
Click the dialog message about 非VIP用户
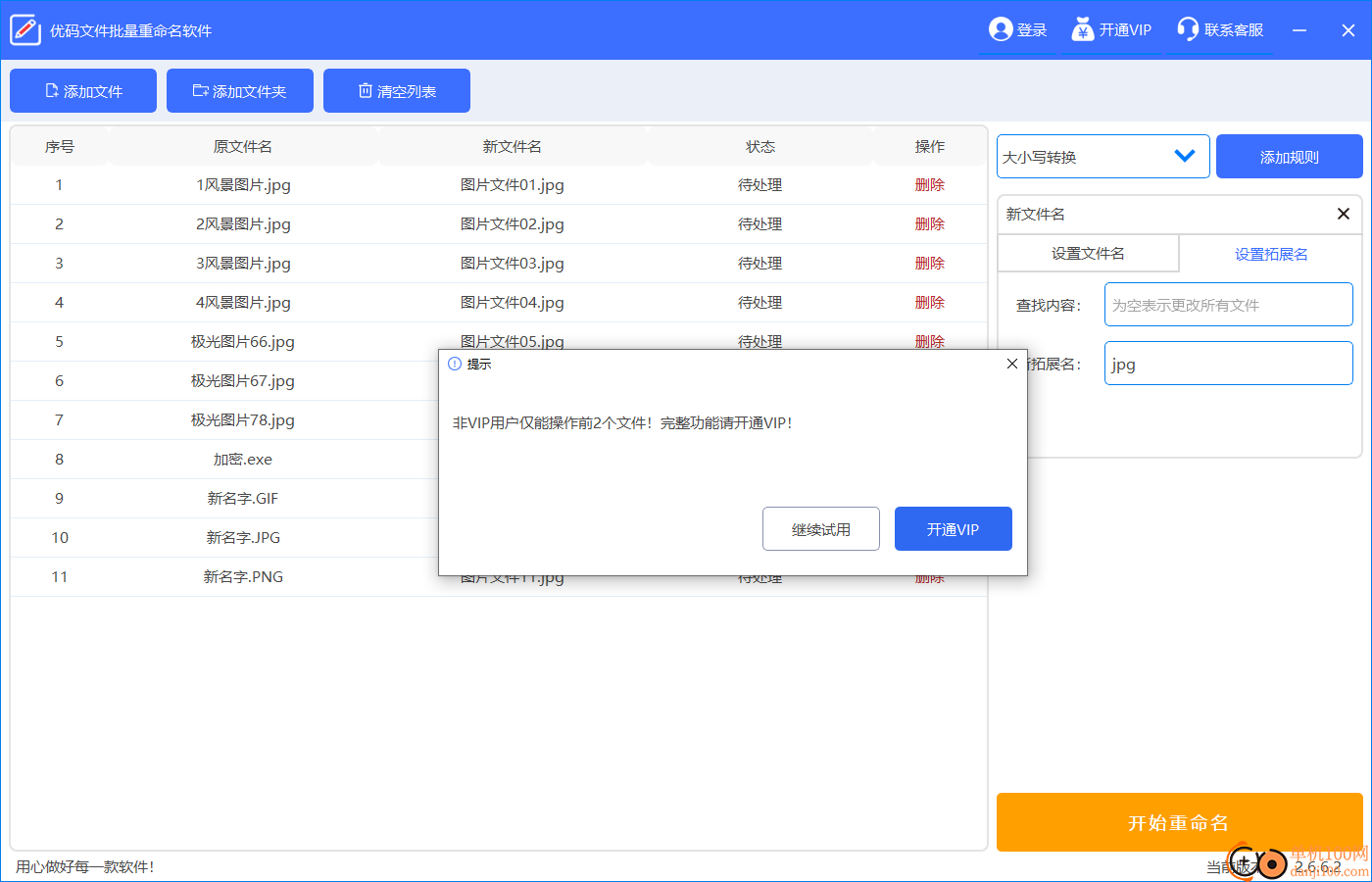coord(623,423)
